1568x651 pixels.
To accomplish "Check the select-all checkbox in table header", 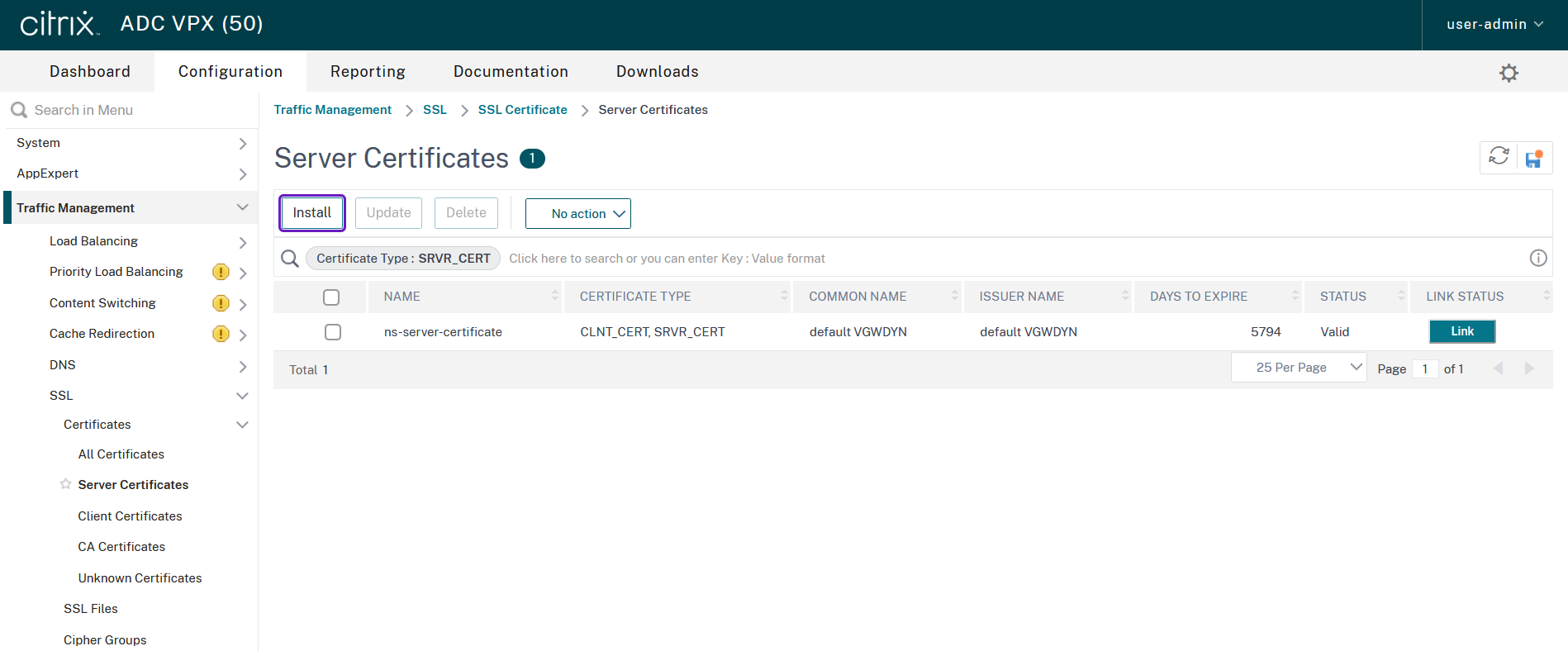I will click(331, 297).
